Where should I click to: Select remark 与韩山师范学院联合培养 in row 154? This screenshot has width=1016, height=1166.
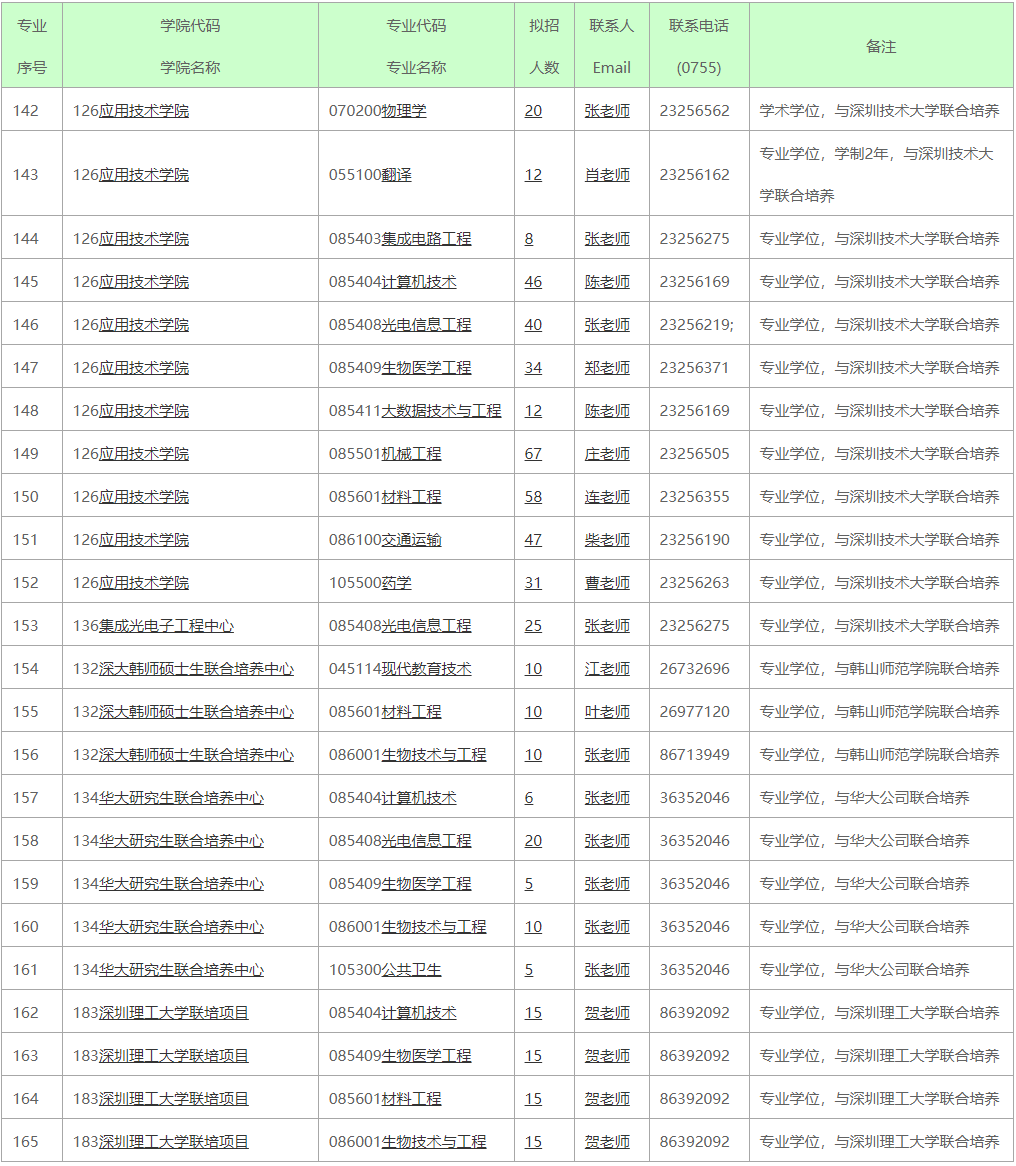click(x=917, y=669)
